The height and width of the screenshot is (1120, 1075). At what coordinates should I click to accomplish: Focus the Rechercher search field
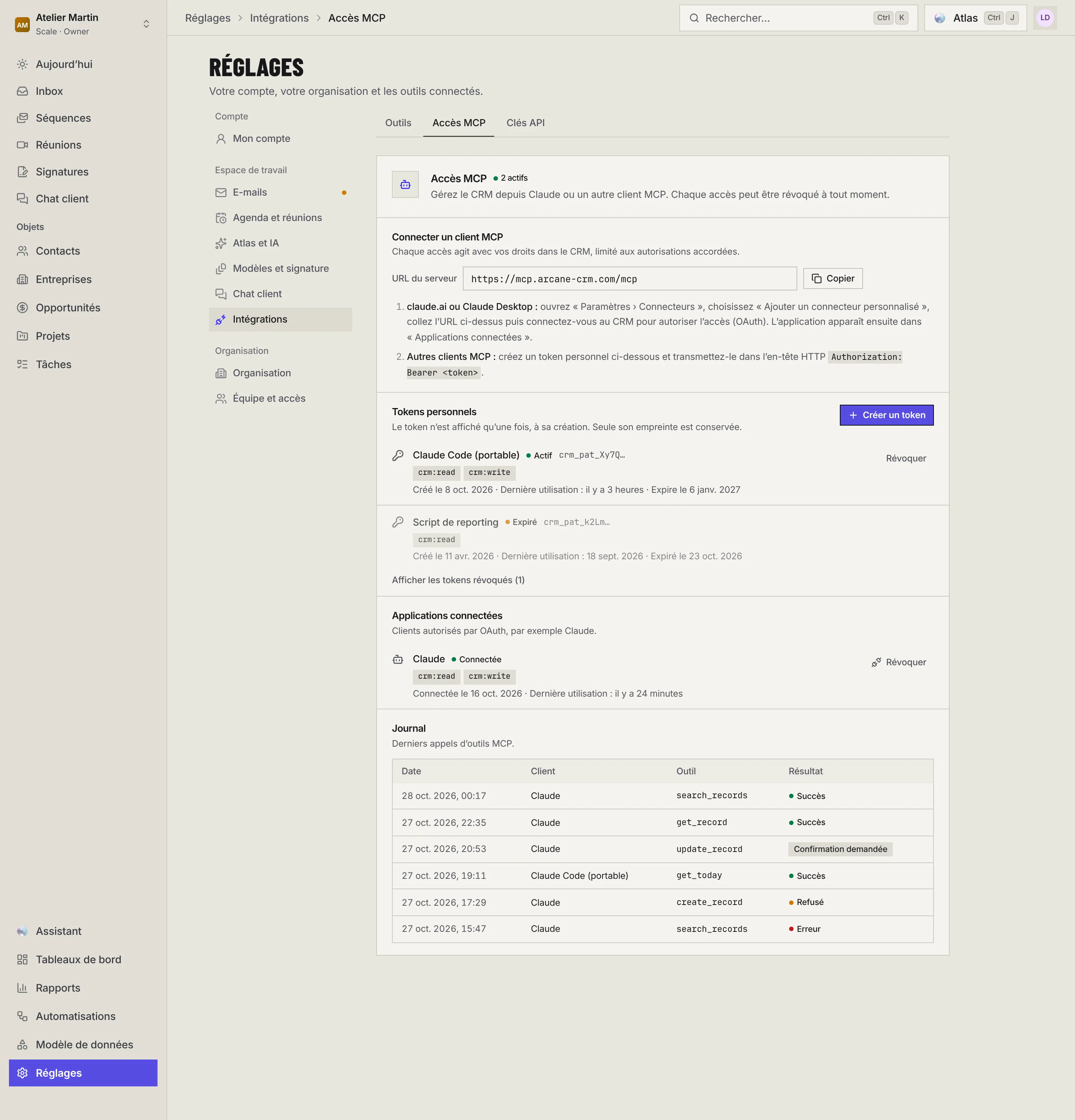(798, 18)
